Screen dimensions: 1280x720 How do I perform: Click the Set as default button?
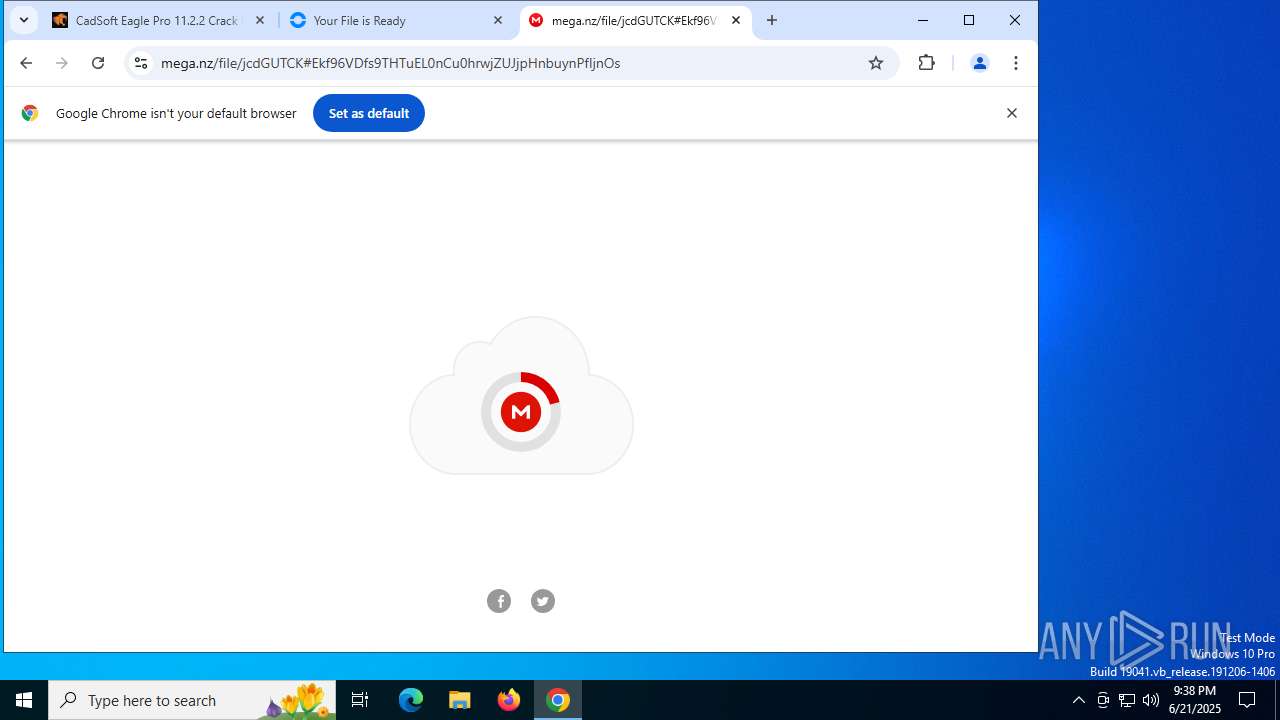(x=369, y=113)
